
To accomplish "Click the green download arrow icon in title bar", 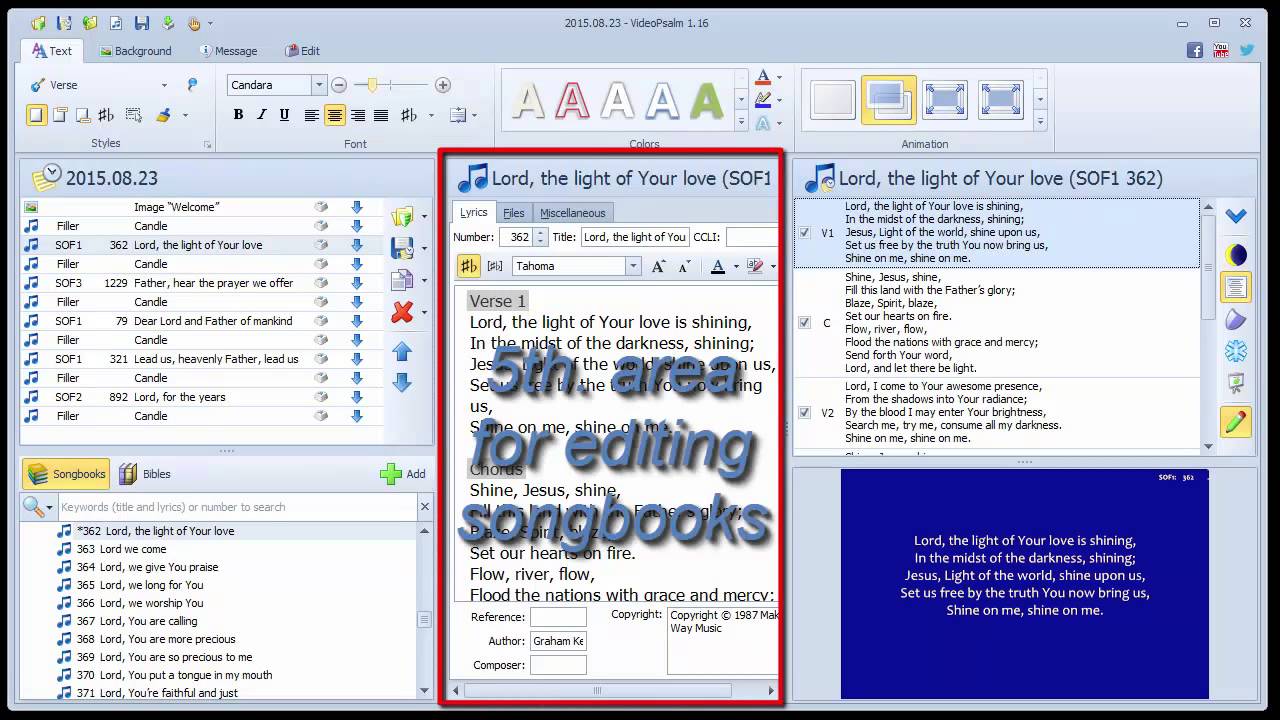I will click(168, 23).
